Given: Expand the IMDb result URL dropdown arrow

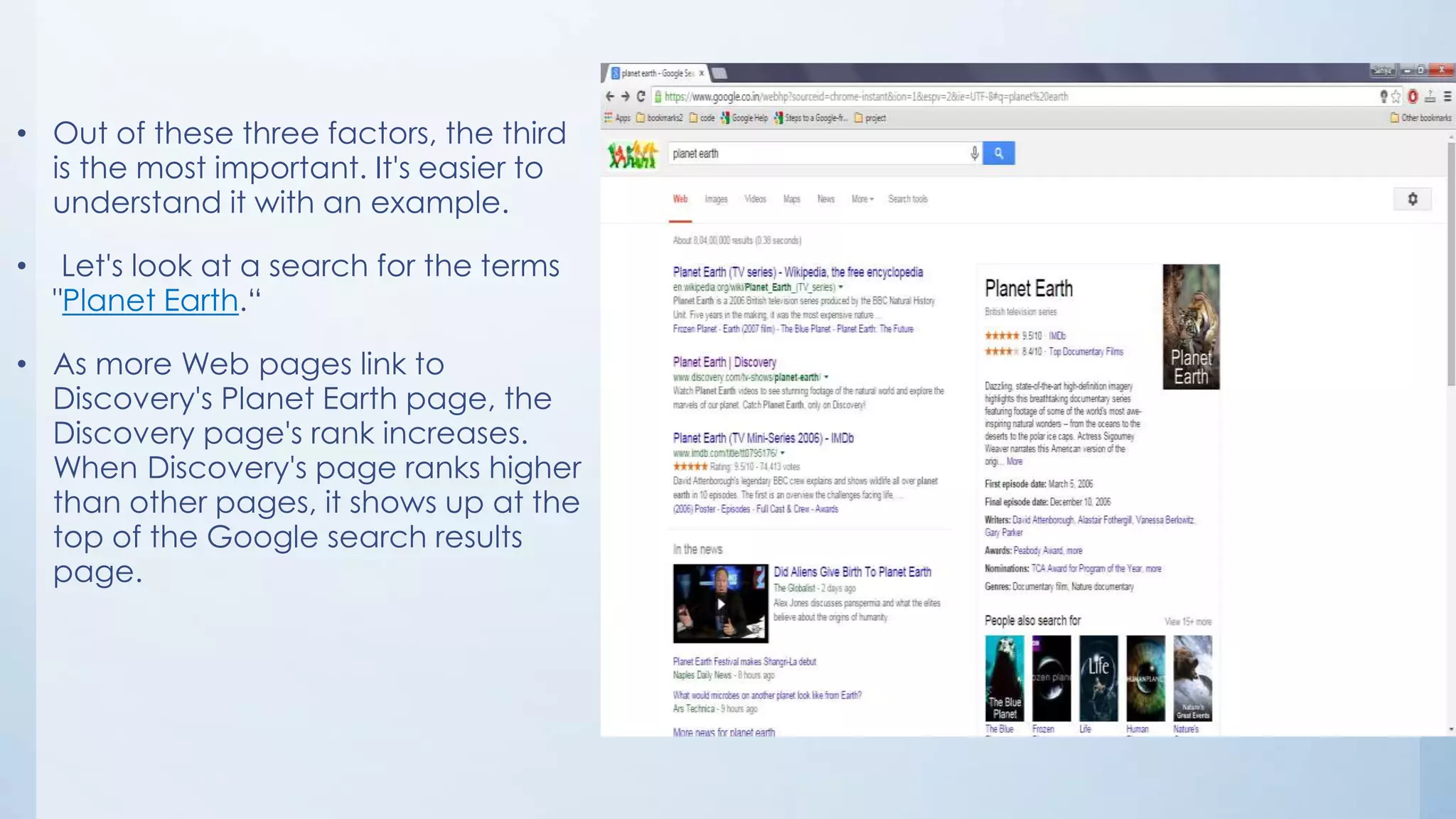Looking at the screenshot, I should click(x=782, y=453).
